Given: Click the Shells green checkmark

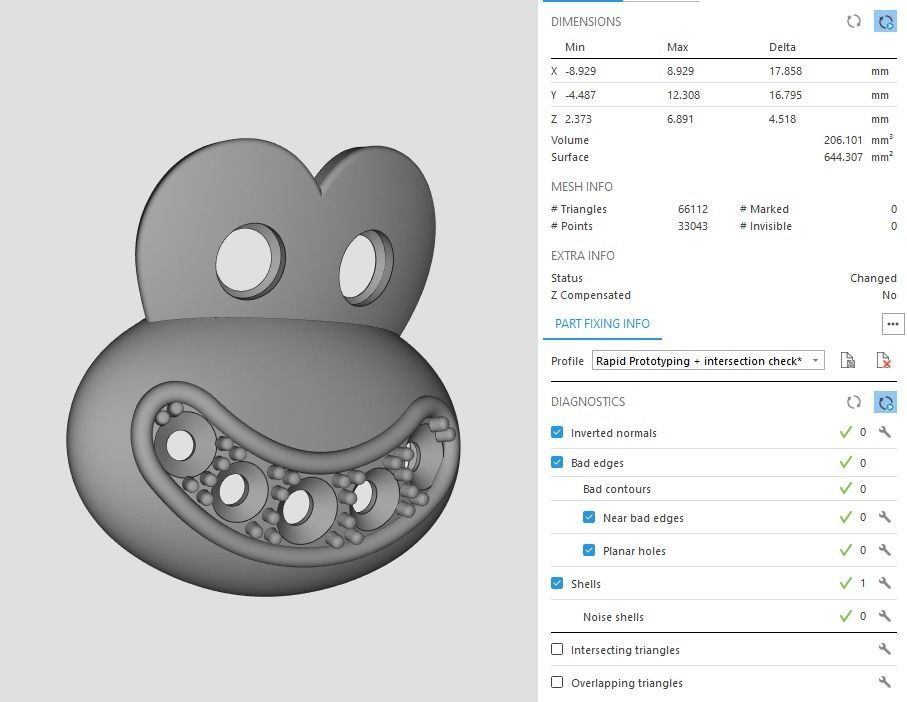Looking at the screenshot, I should [846, 583].
